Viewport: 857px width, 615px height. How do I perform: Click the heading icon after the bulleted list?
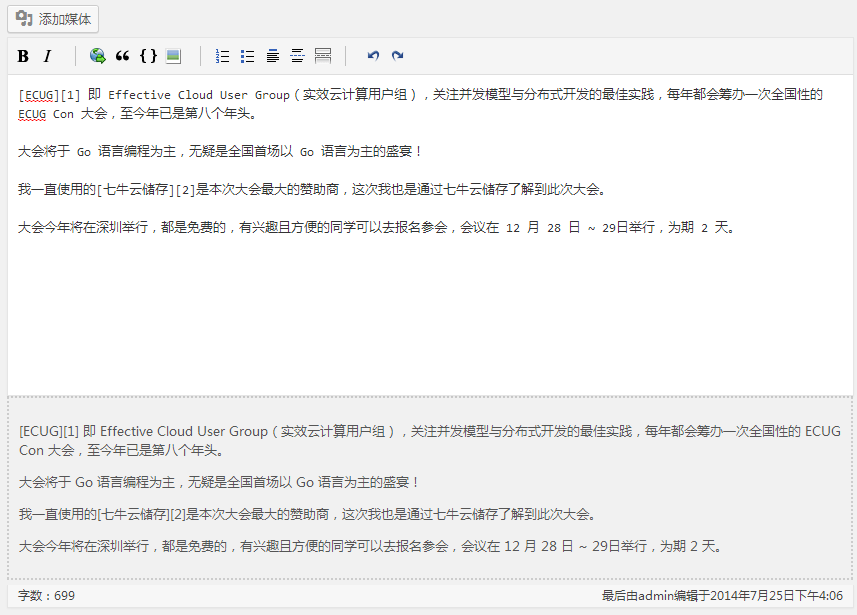click(272, 56)
